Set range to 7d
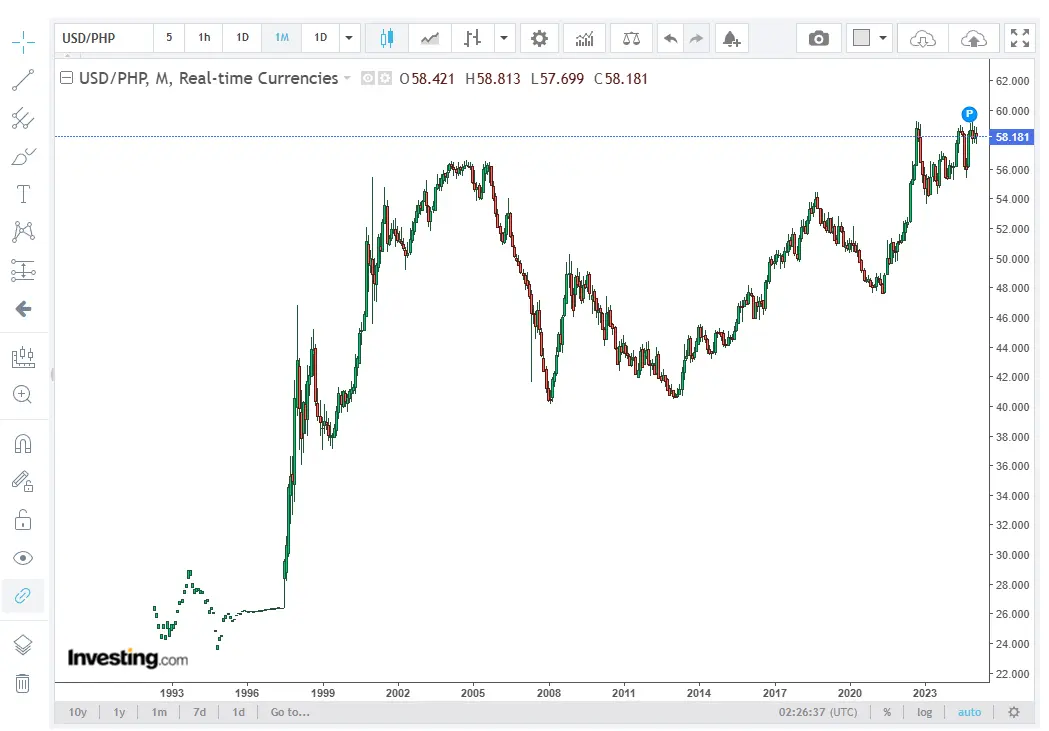 (x=199, y=712)
